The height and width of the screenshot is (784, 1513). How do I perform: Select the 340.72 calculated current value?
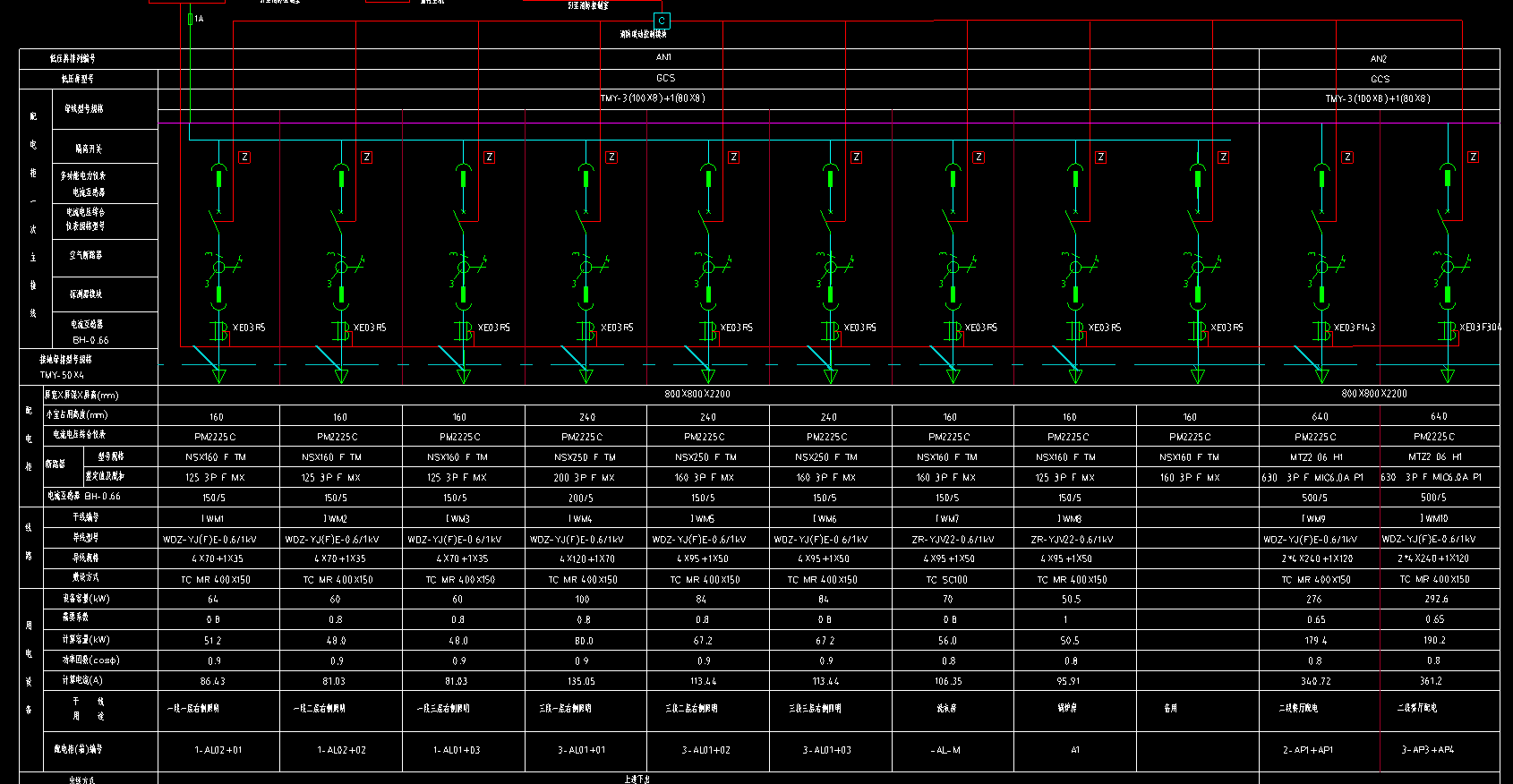point(1316,682)
